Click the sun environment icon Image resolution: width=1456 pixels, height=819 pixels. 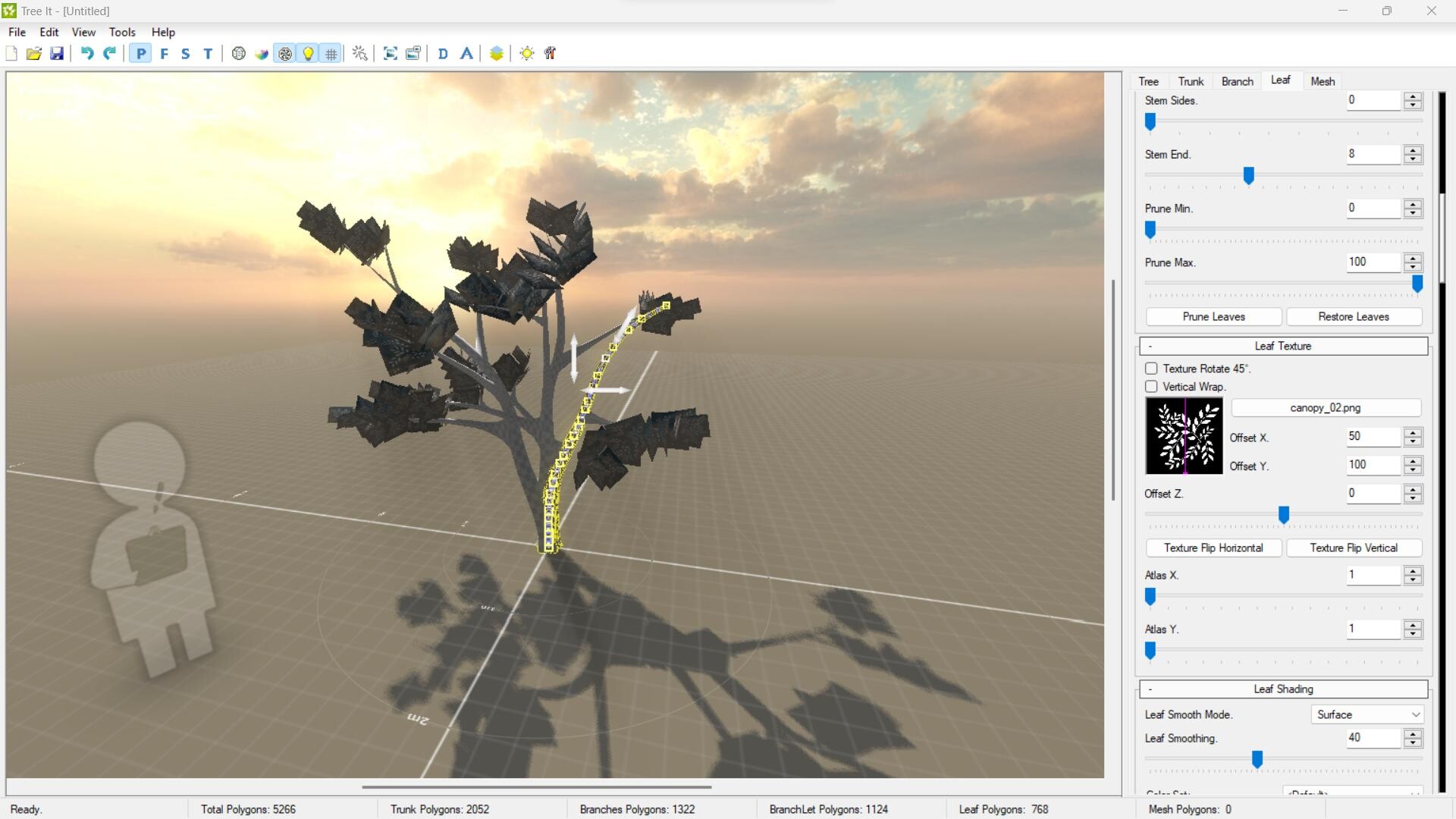[x=527, y=54]
